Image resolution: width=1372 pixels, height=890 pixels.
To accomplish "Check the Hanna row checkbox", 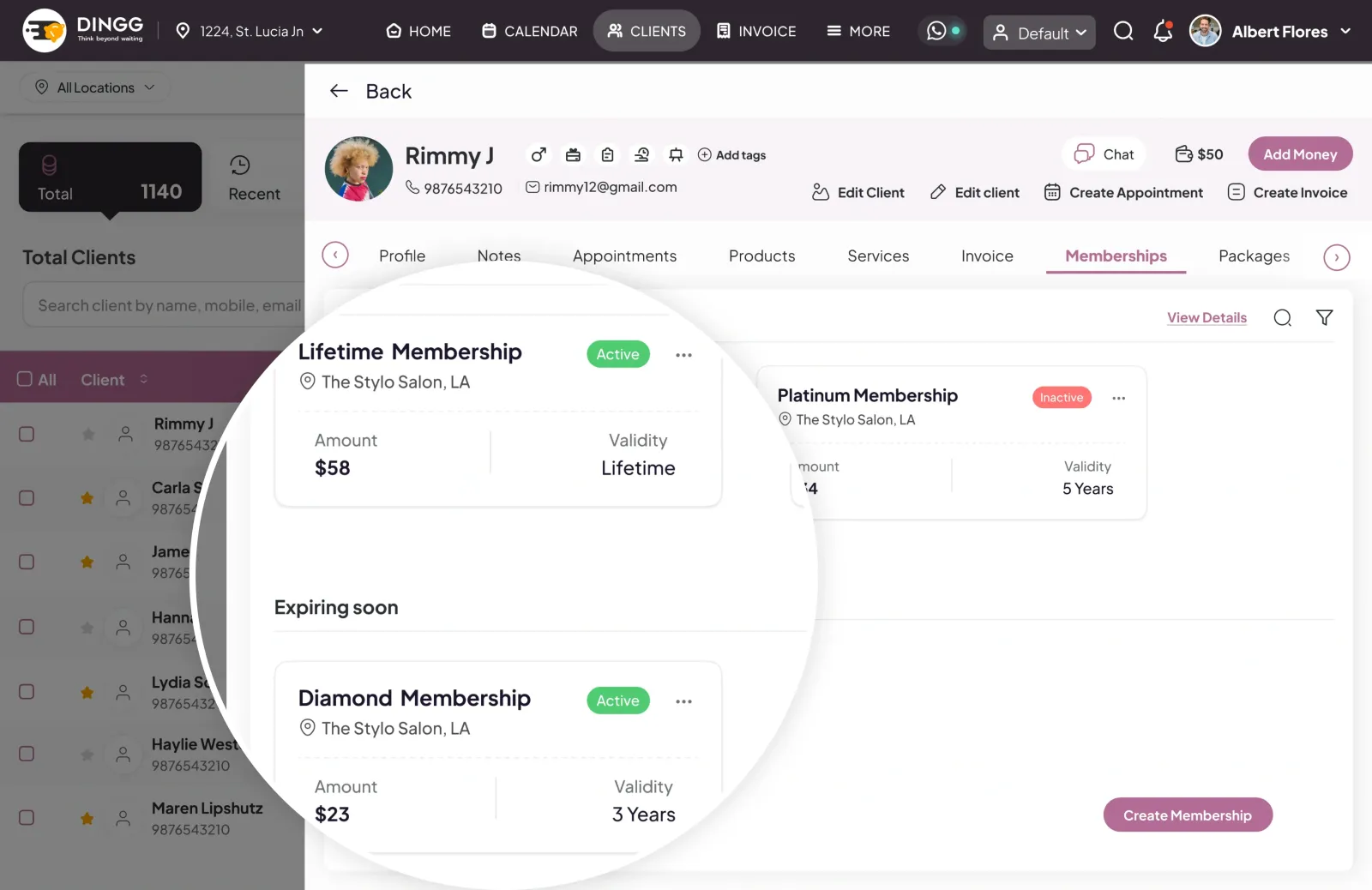I will 27,627.
